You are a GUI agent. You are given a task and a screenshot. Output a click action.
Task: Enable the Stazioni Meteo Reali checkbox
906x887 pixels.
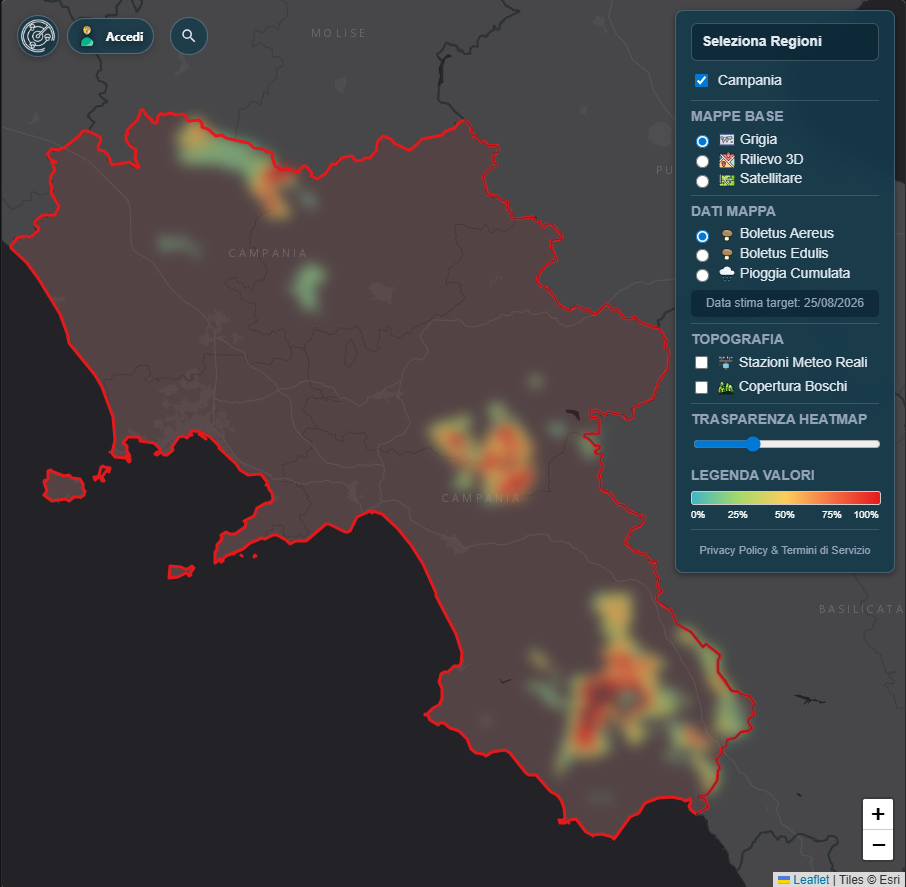[701, 362]
